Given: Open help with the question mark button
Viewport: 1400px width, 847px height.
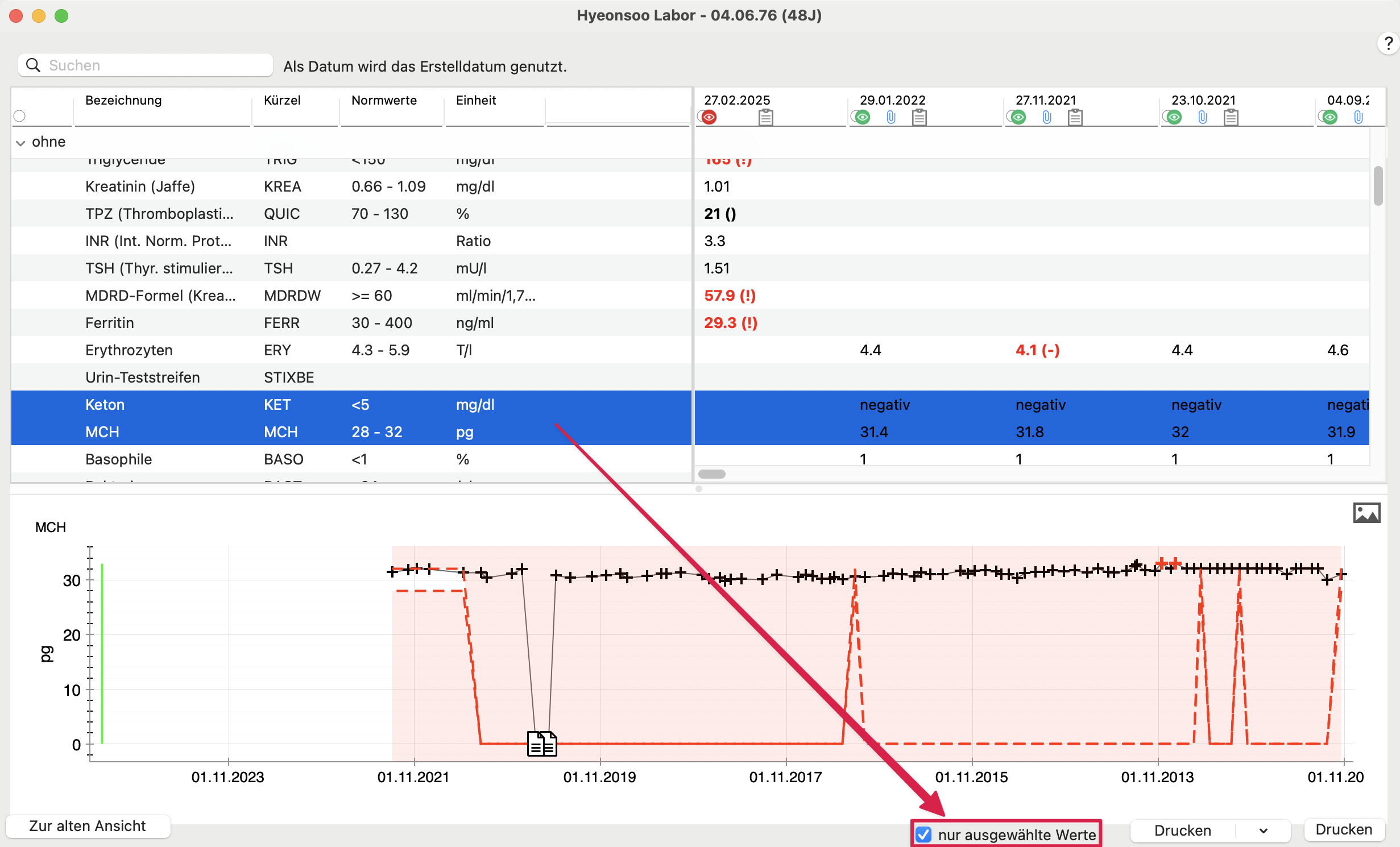Looking at the screenshot, I should [x=1388, y=43].
